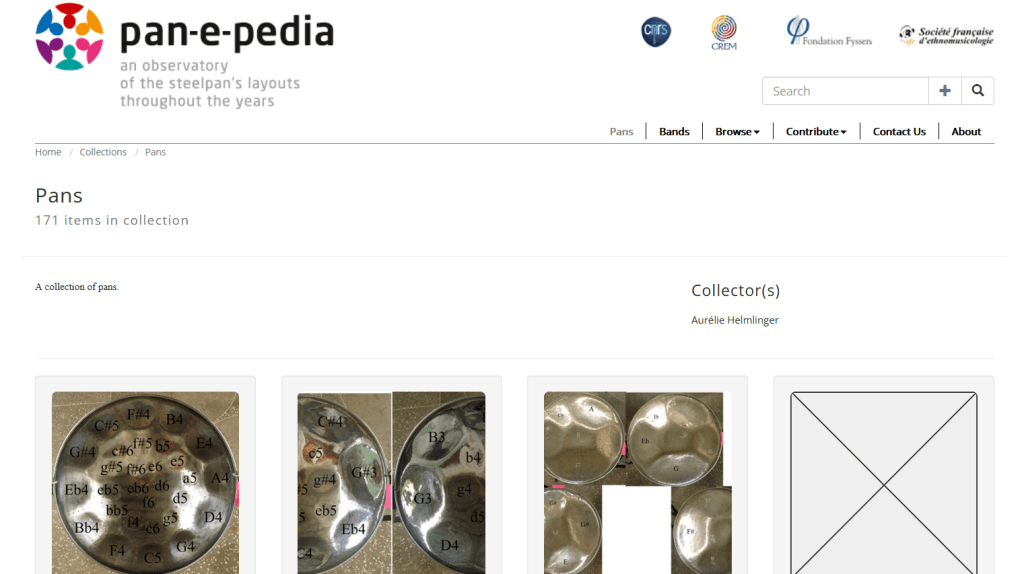Open the four-pan collage thumbnail
The height and width of the screenshot is (574, 1024).
pyautogui.click(x=637, y=483)
